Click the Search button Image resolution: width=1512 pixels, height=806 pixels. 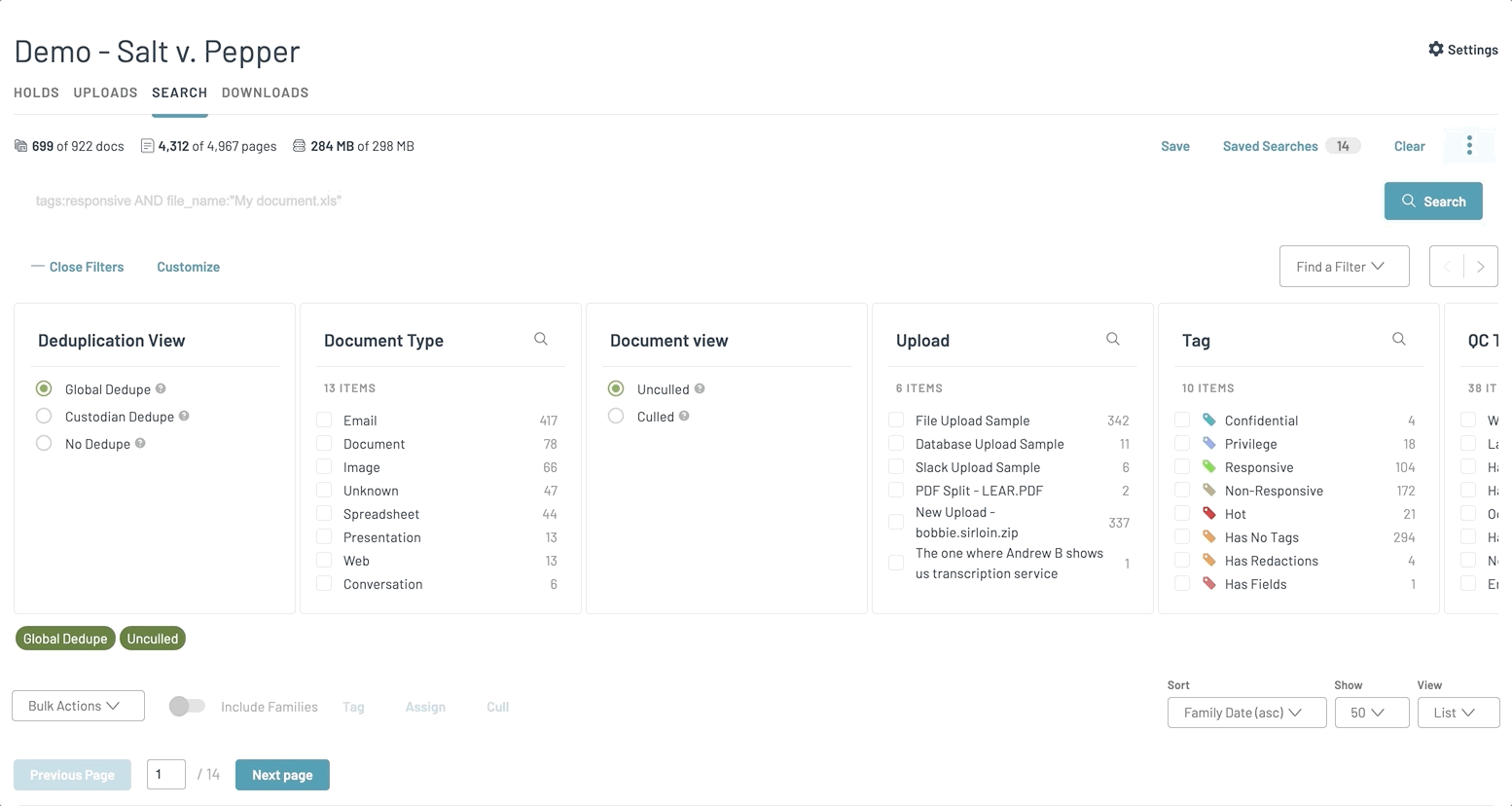[1433, 201]
